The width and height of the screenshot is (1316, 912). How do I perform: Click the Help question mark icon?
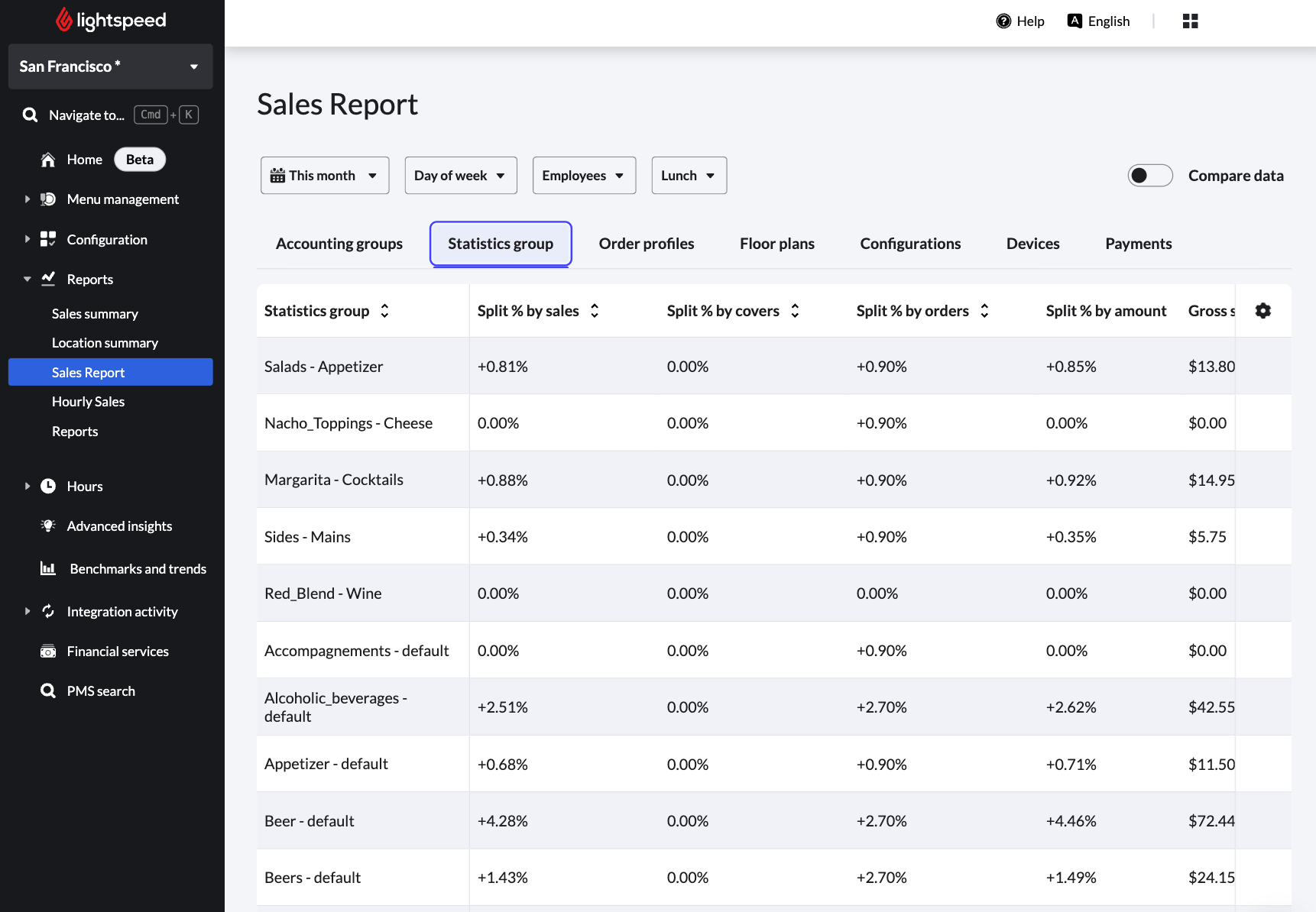pos(1003,21)
